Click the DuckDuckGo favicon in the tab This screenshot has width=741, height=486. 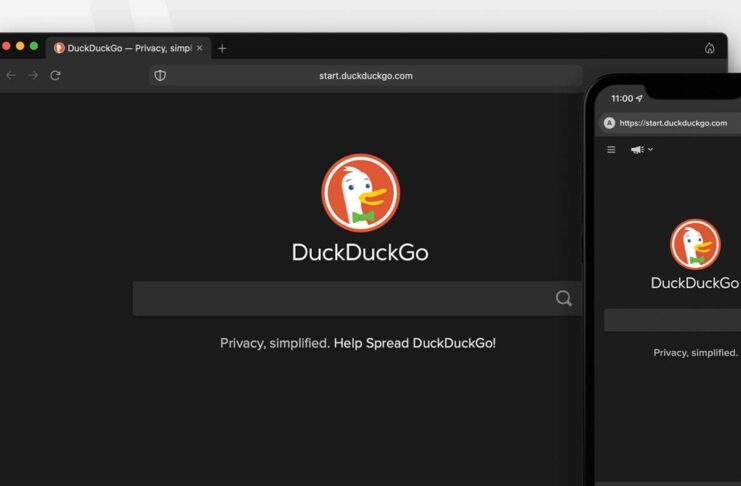tap(59, 48)
